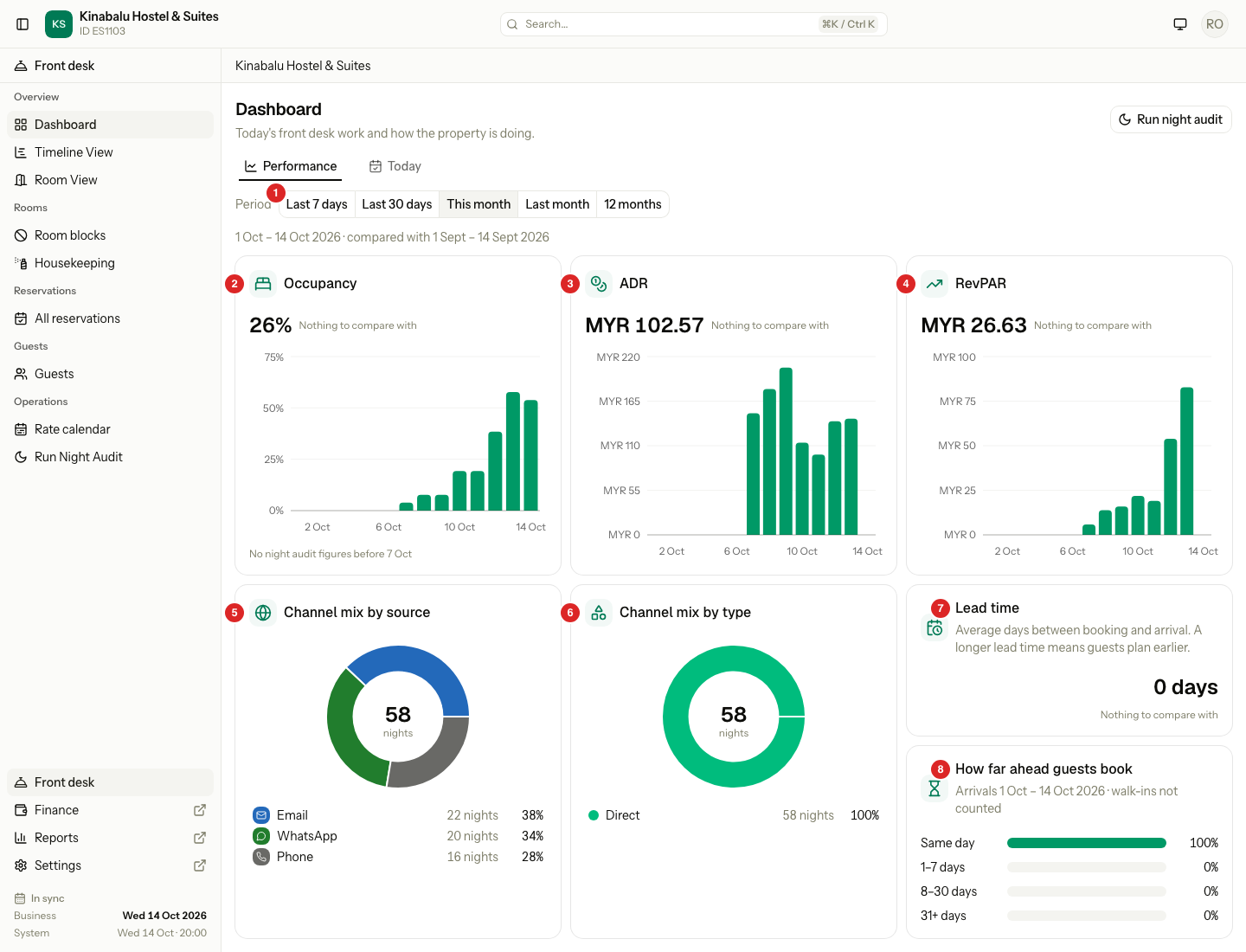Viewport: 1246px width, 952px height.
Task: Open Settings via its external link icon
Action: [x=200, y=865]
